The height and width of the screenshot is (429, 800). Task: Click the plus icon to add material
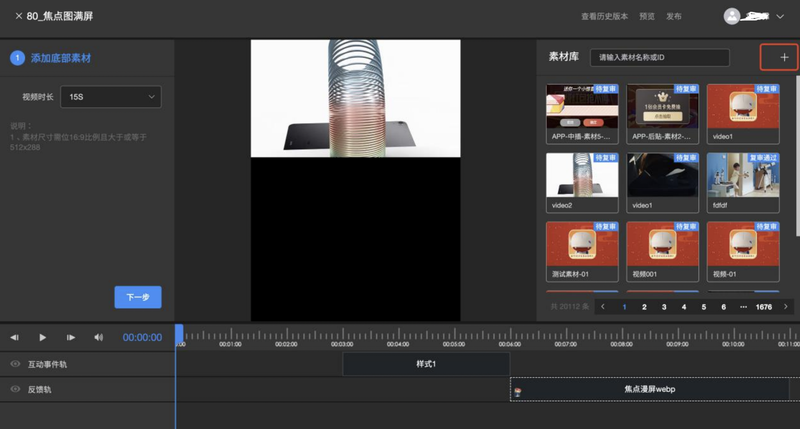point(784,57)
